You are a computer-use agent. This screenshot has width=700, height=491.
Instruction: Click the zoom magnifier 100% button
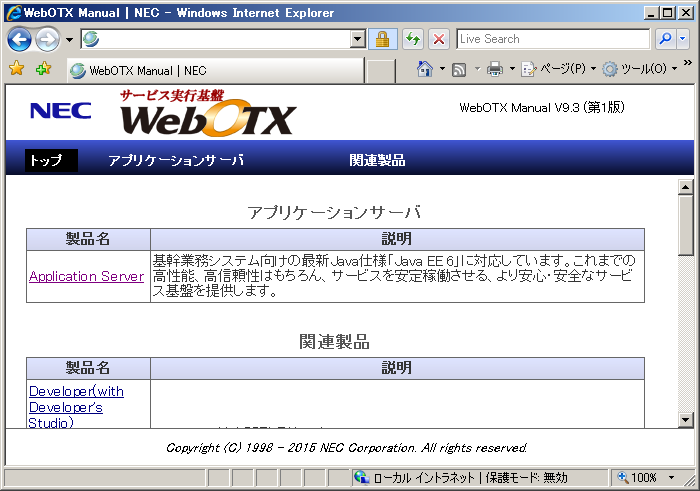pyautogui.click(x=637, y=478)
